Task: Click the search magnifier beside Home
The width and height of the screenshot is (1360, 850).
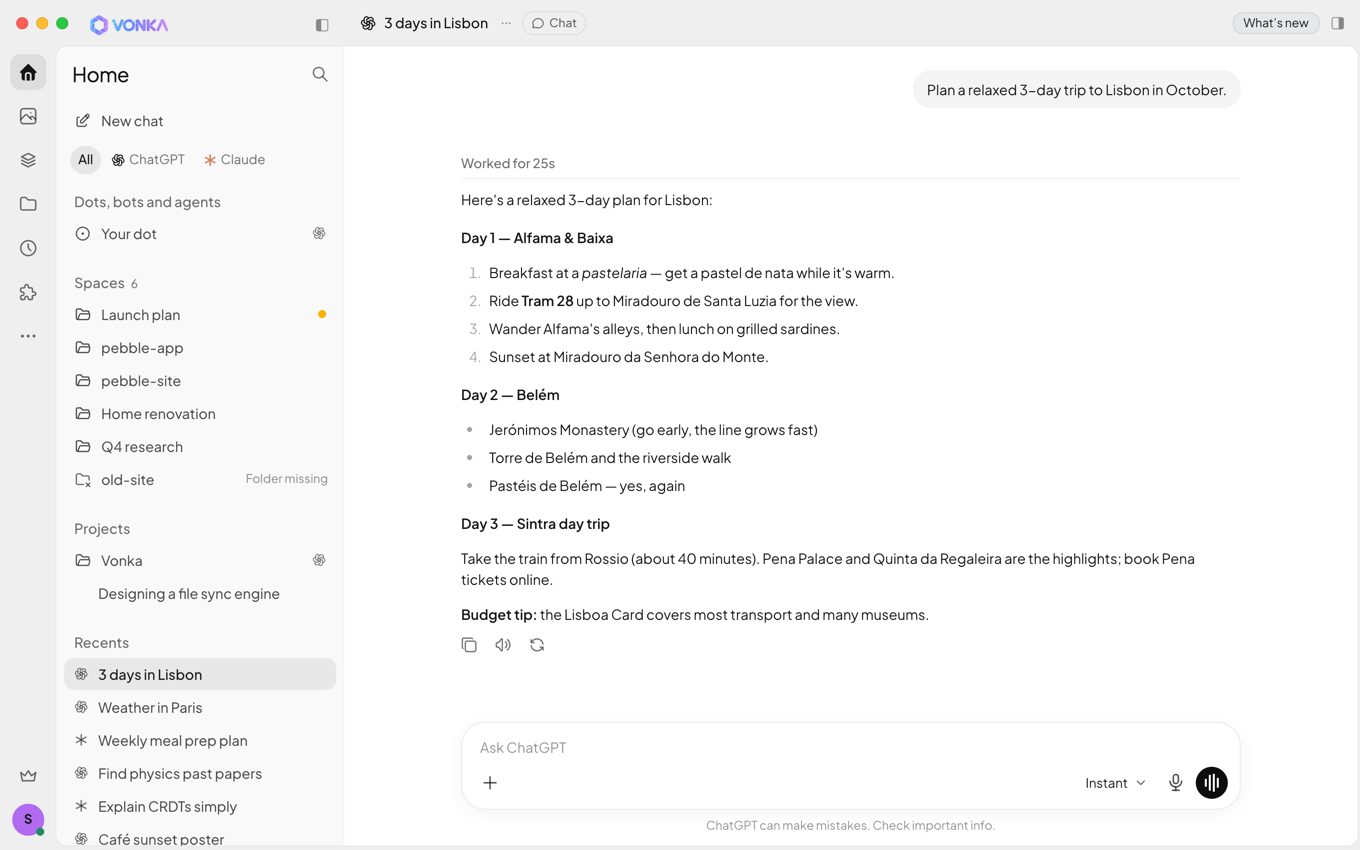Action: [x=320, y=74]
